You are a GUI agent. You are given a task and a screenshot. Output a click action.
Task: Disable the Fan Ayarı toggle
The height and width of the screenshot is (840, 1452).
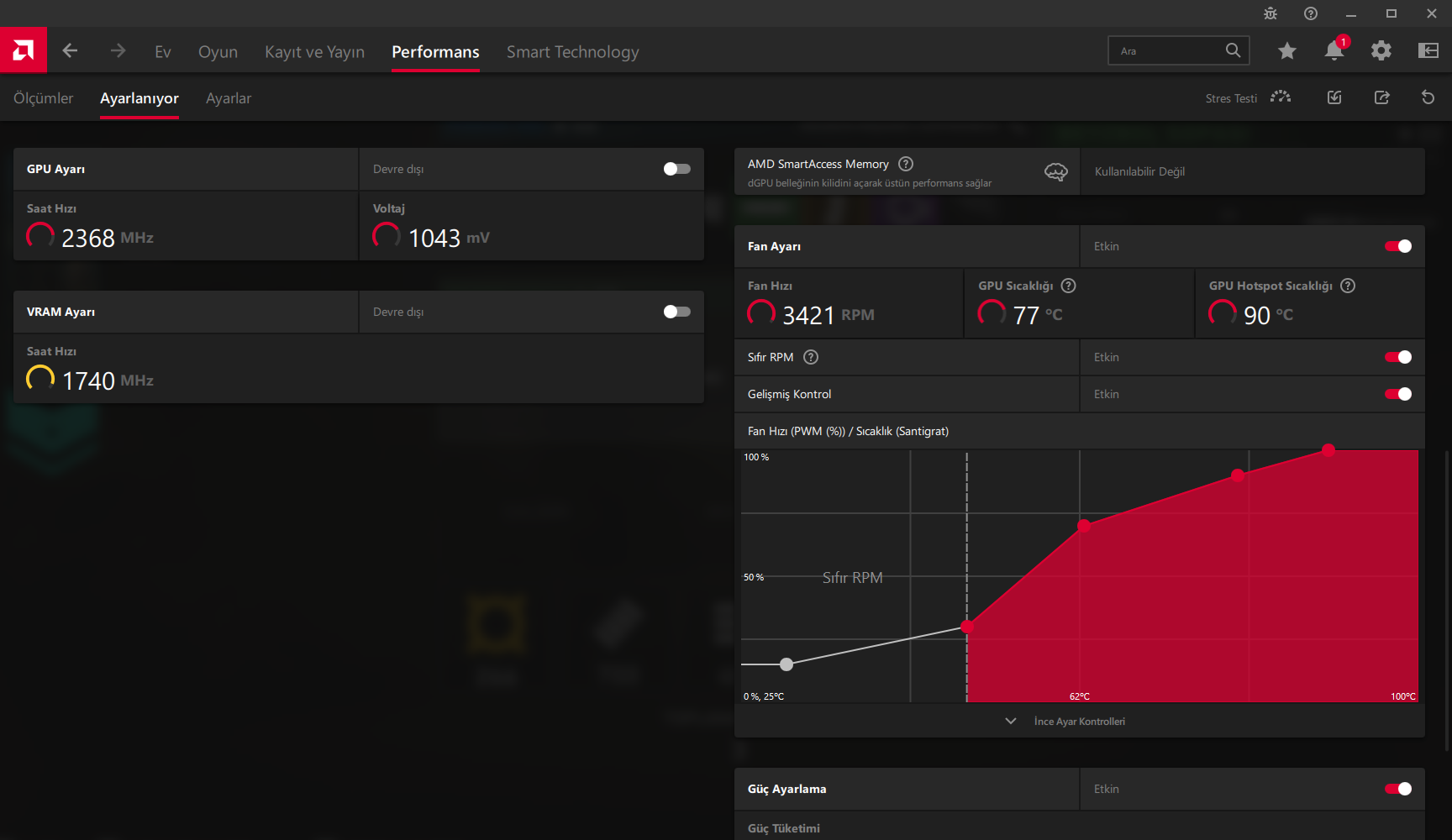coord(1398,246)
